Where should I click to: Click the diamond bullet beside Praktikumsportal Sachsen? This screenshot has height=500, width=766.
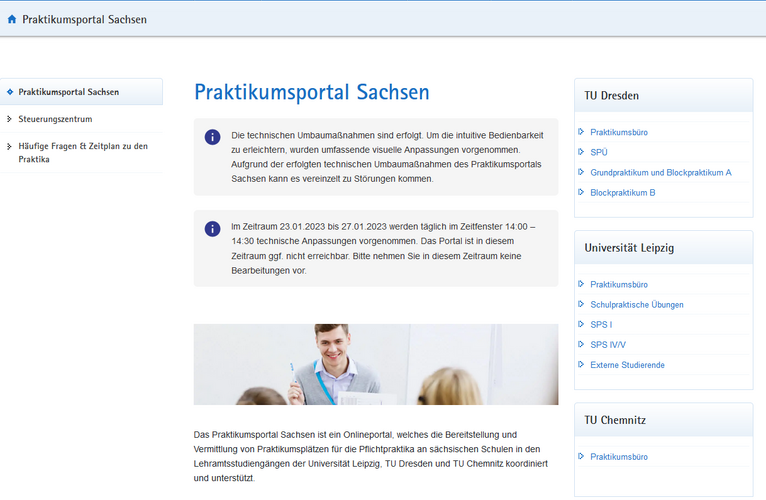(10, 92)
